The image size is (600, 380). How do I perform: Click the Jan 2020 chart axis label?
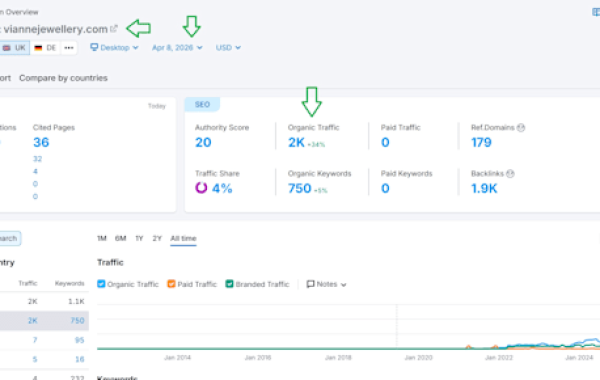point(418,358)
